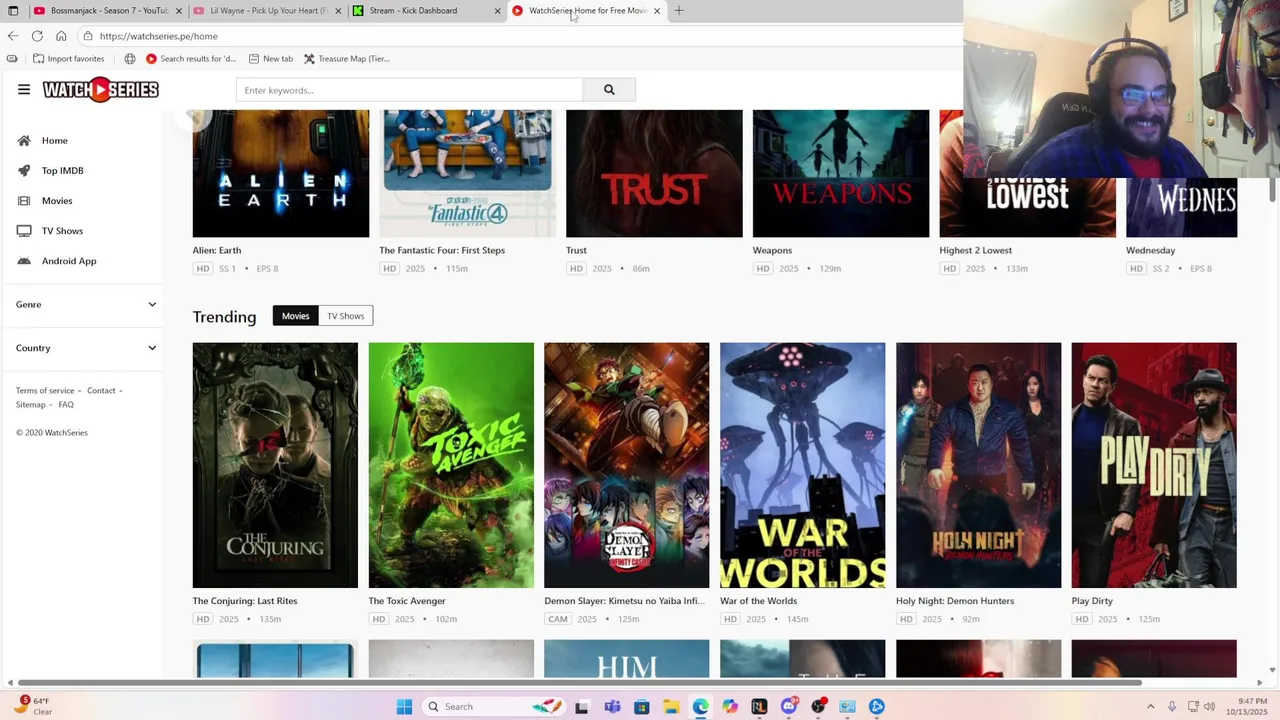The height and width of the screenshot is (720, 1280).
Task: Open Holy Night: Demon Hunters poster
Action: coord(978,465)
